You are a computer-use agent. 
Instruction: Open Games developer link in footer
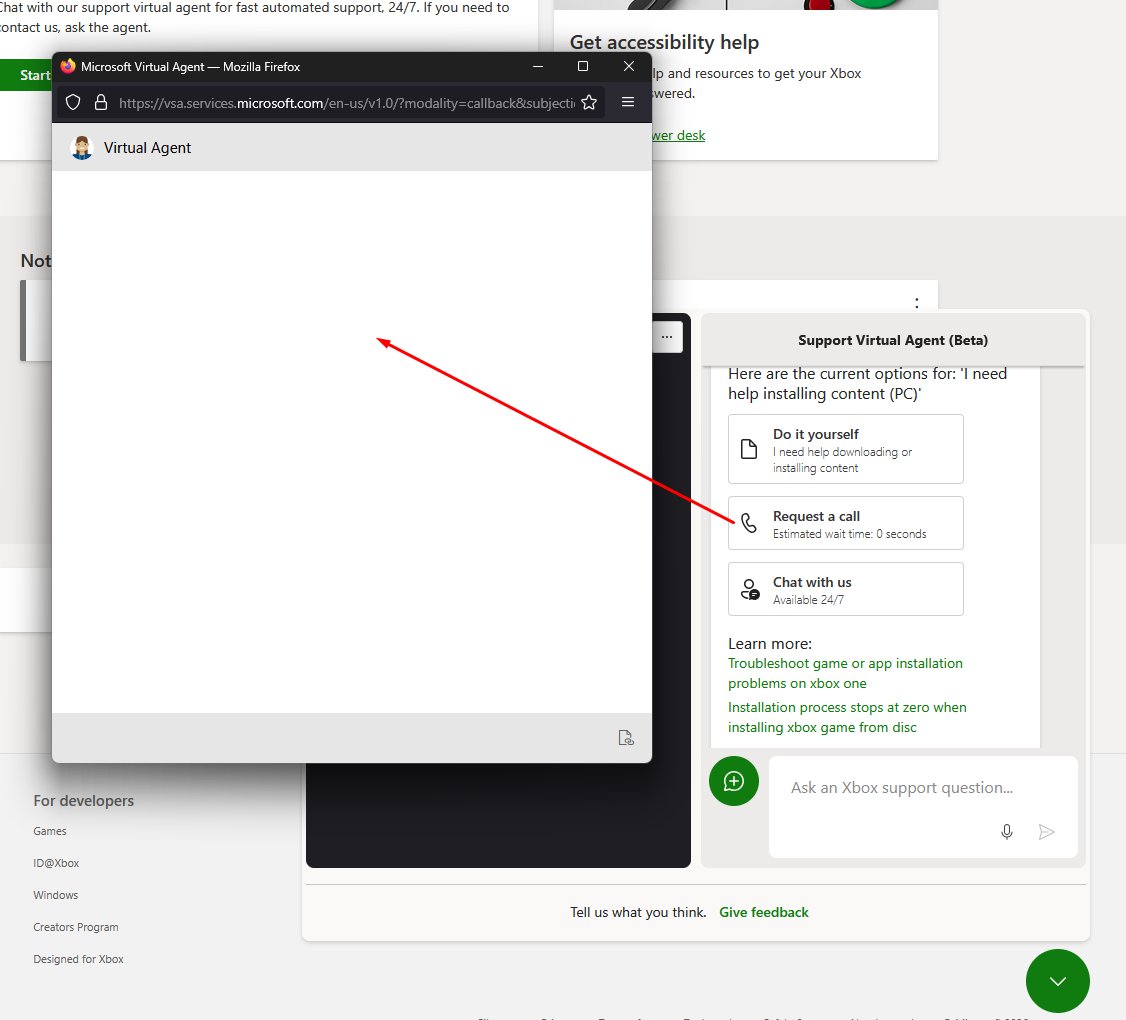pyautogui.click(x=50, y=831)
